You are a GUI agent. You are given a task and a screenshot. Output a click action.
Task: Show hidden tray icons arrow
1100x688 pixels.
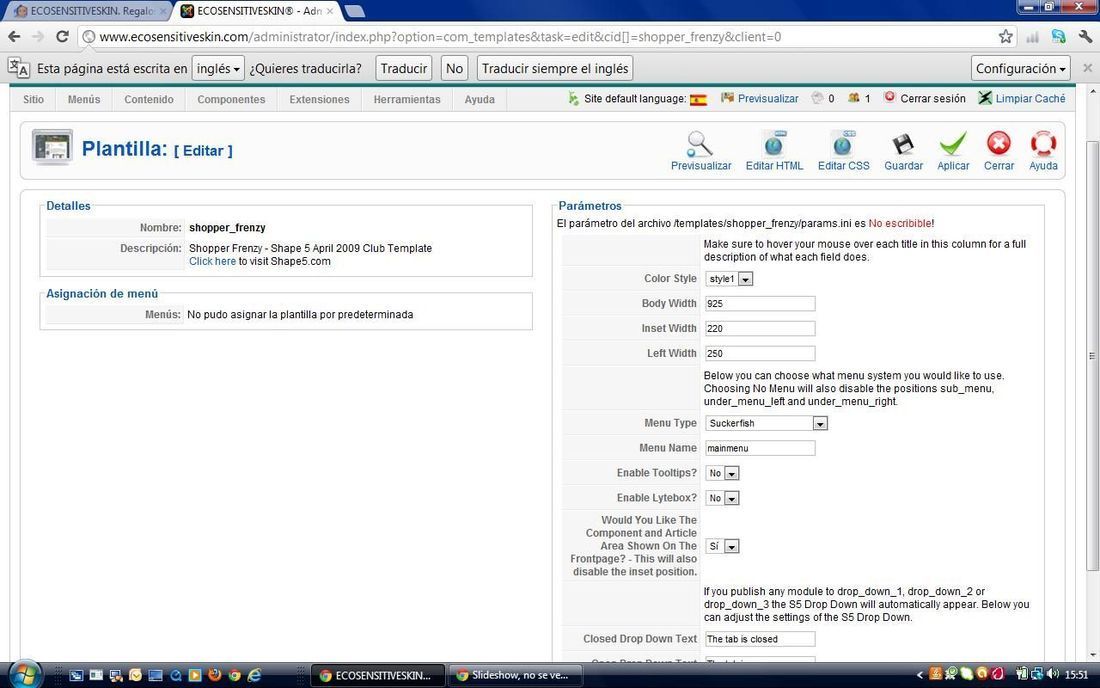pyautogui.click(x=920, y=675)
